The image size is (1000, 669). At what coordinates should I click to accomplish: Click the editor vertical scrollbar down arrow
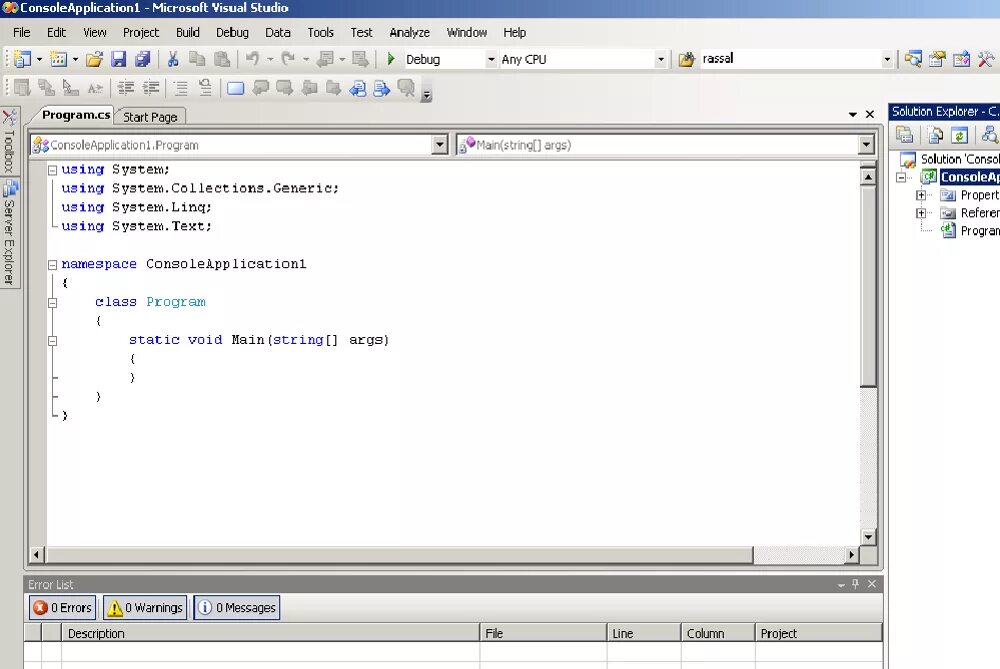[x=868, y=537]
